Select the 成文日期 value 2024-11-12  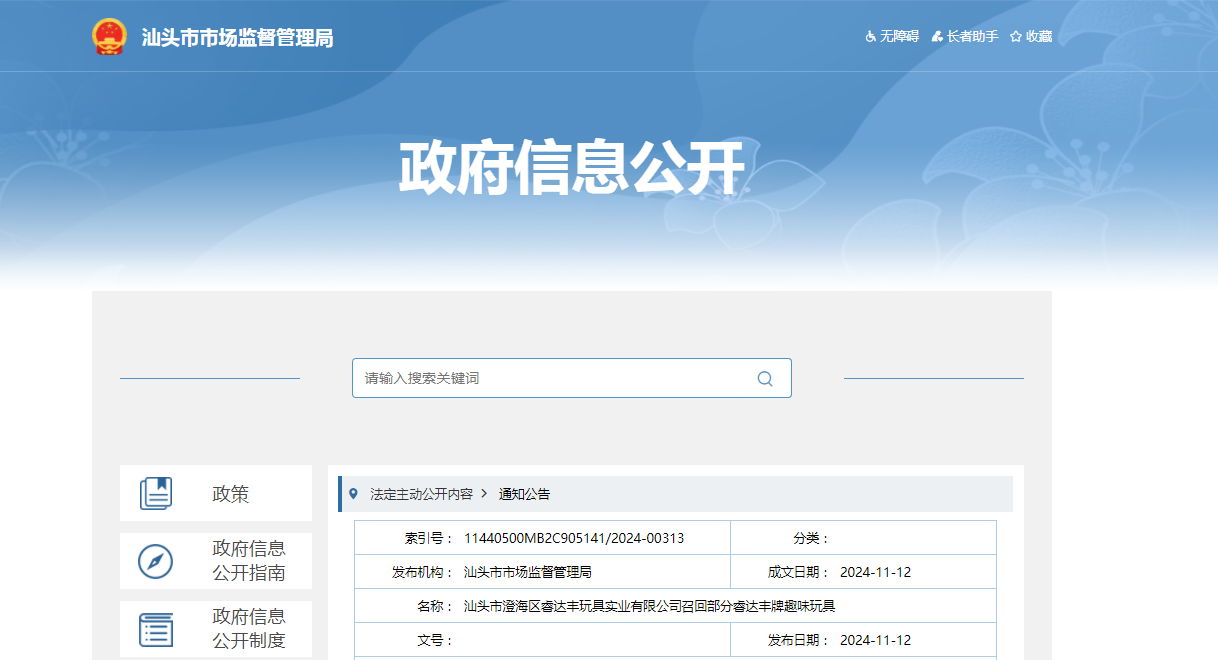pos(875,572)
